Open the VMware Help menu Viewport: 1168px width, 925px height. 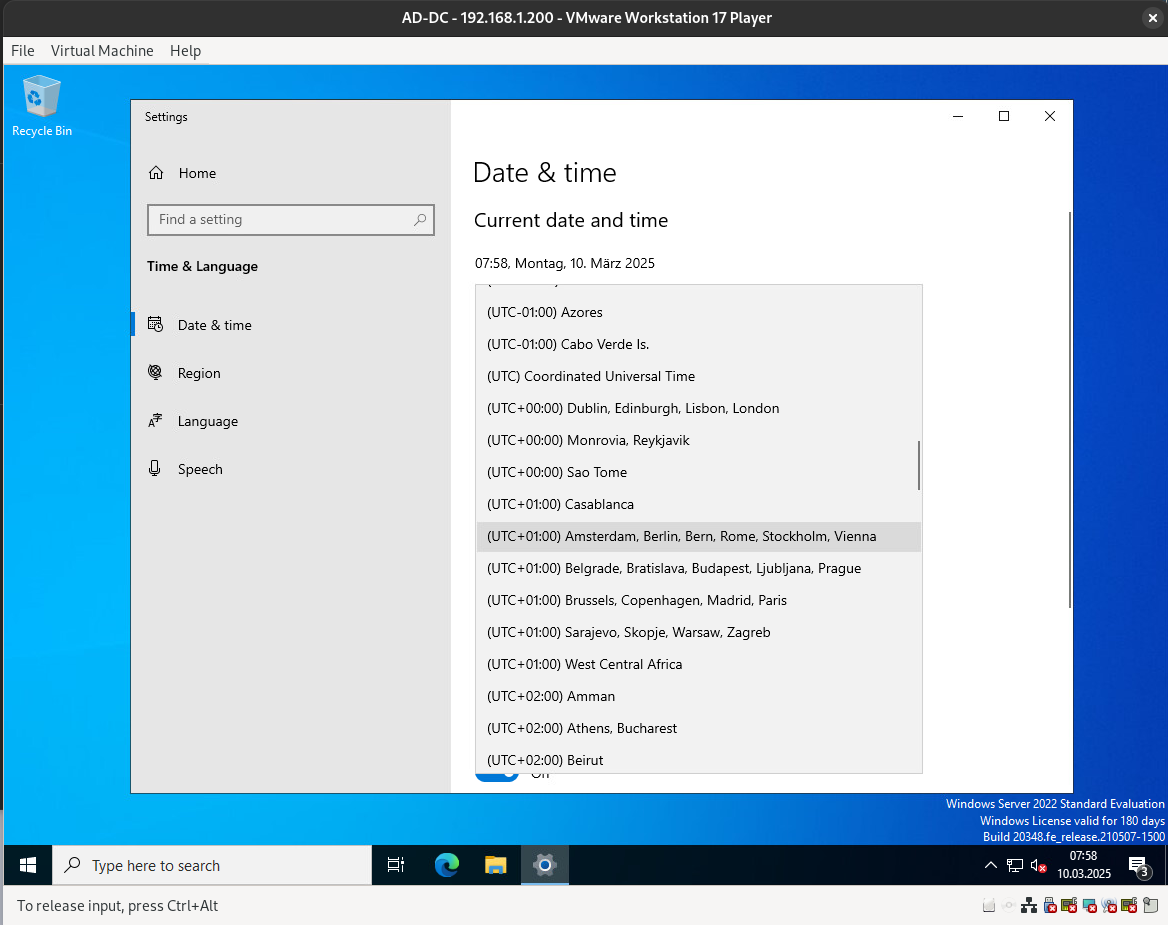click(x=185, y=50)
